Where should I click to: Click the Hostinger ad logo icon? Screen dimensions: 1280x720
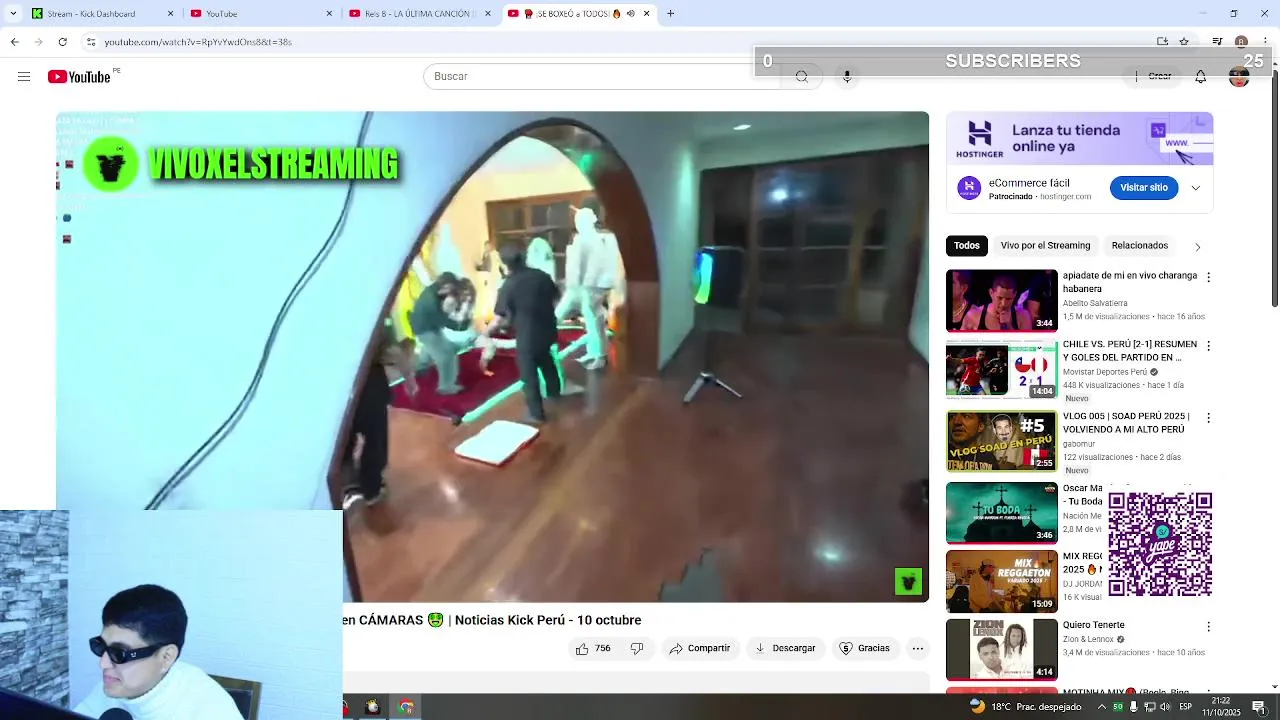969,188
